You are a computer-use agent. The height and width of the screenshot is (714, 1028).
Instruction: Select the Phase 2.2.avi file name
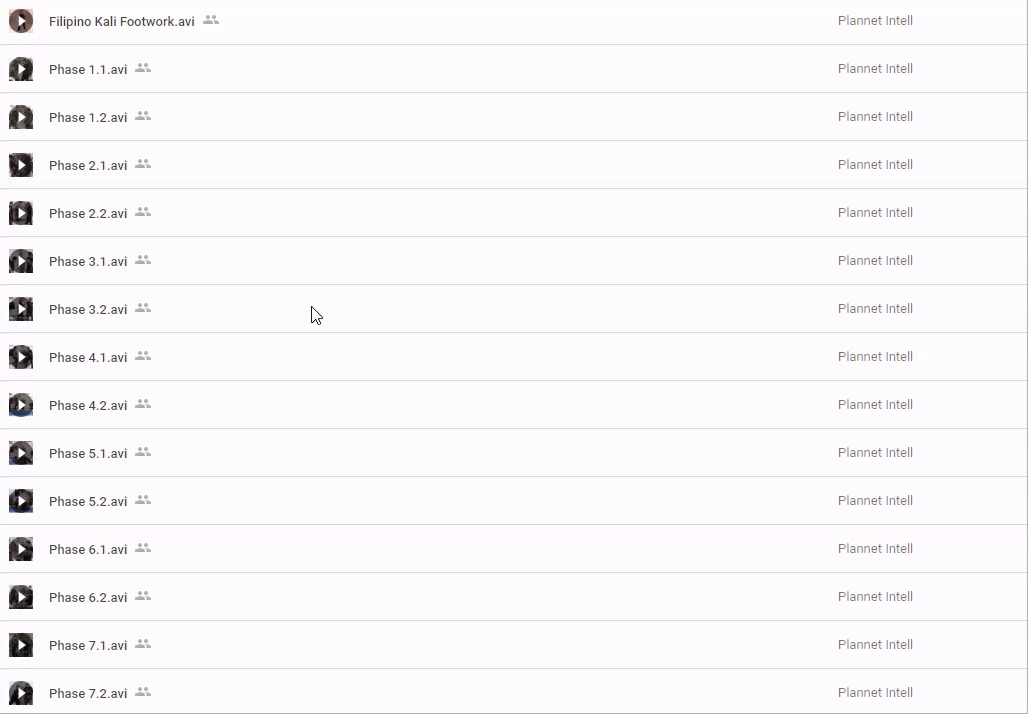click(88, 213)
